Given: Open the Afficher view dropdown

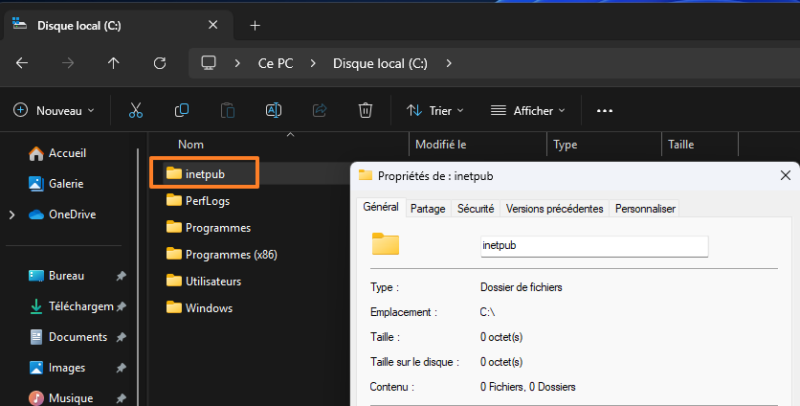Looking at the screenshot, I should click(x=528, y=111).
